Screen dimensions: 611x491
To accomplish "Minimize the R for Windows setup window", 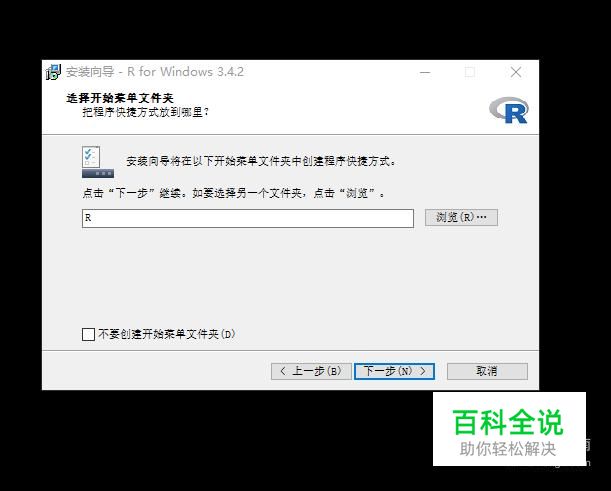I will pyautogui.click(x=425, y=72).
